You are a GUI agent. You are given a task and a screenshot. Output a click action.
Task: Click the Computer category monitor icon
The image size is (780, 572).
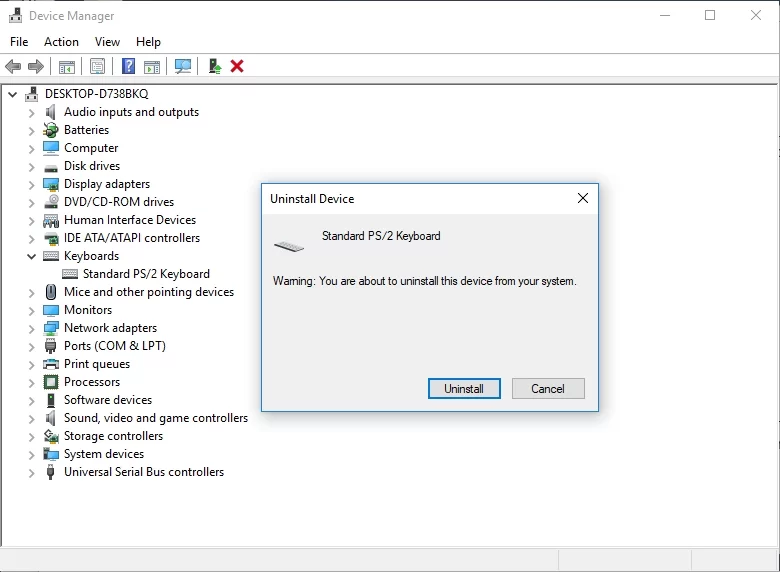click(x=51, y=148)
